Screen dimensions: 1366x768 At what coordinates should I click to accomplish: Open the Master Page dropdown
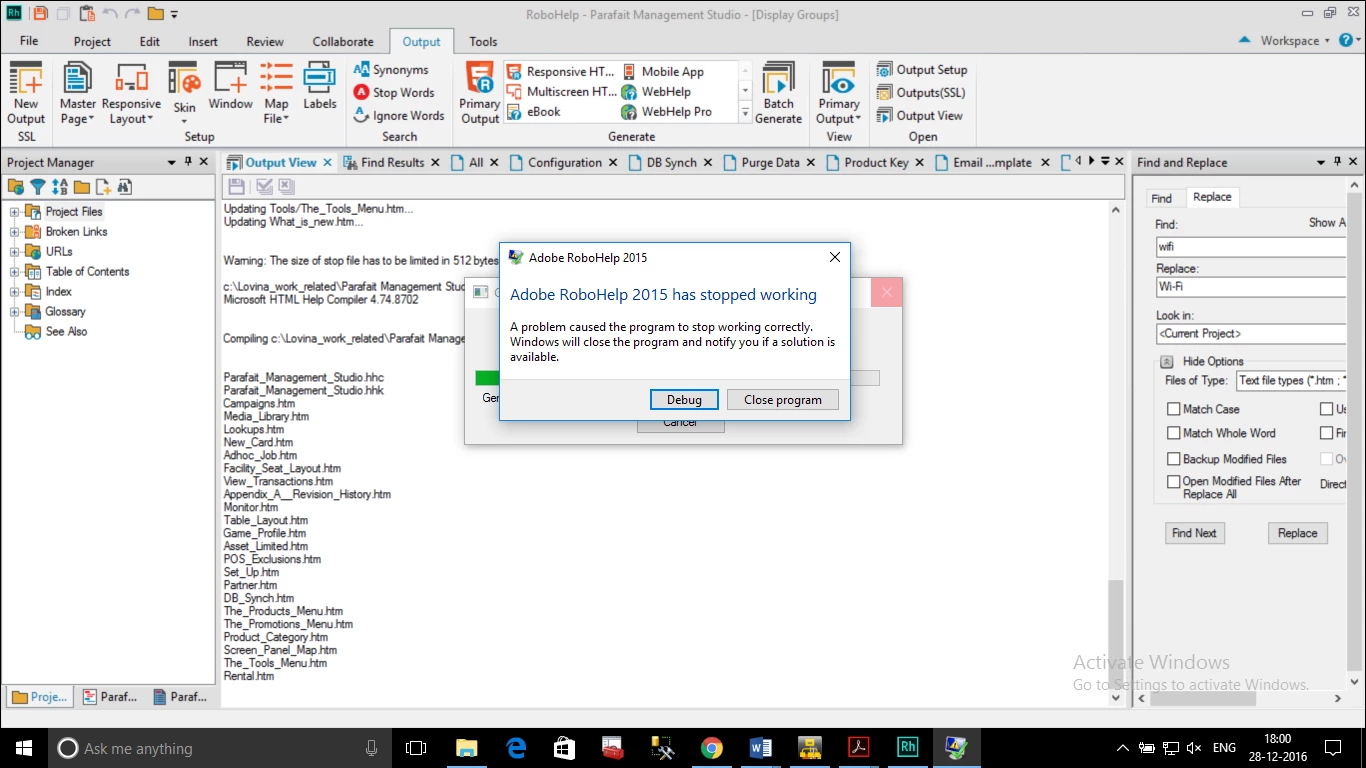(x=77, y=93)
